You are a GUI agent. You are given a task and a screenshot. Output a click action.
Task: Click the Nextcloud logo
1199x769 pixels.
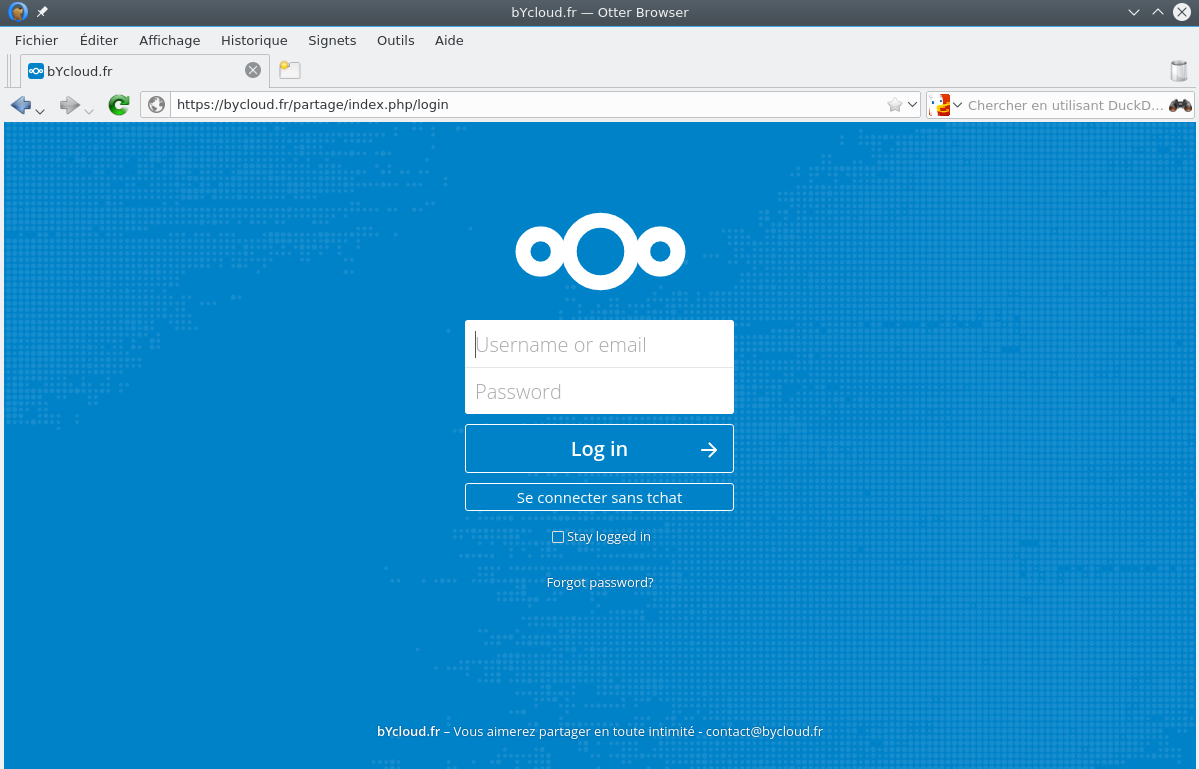point(600,251)
